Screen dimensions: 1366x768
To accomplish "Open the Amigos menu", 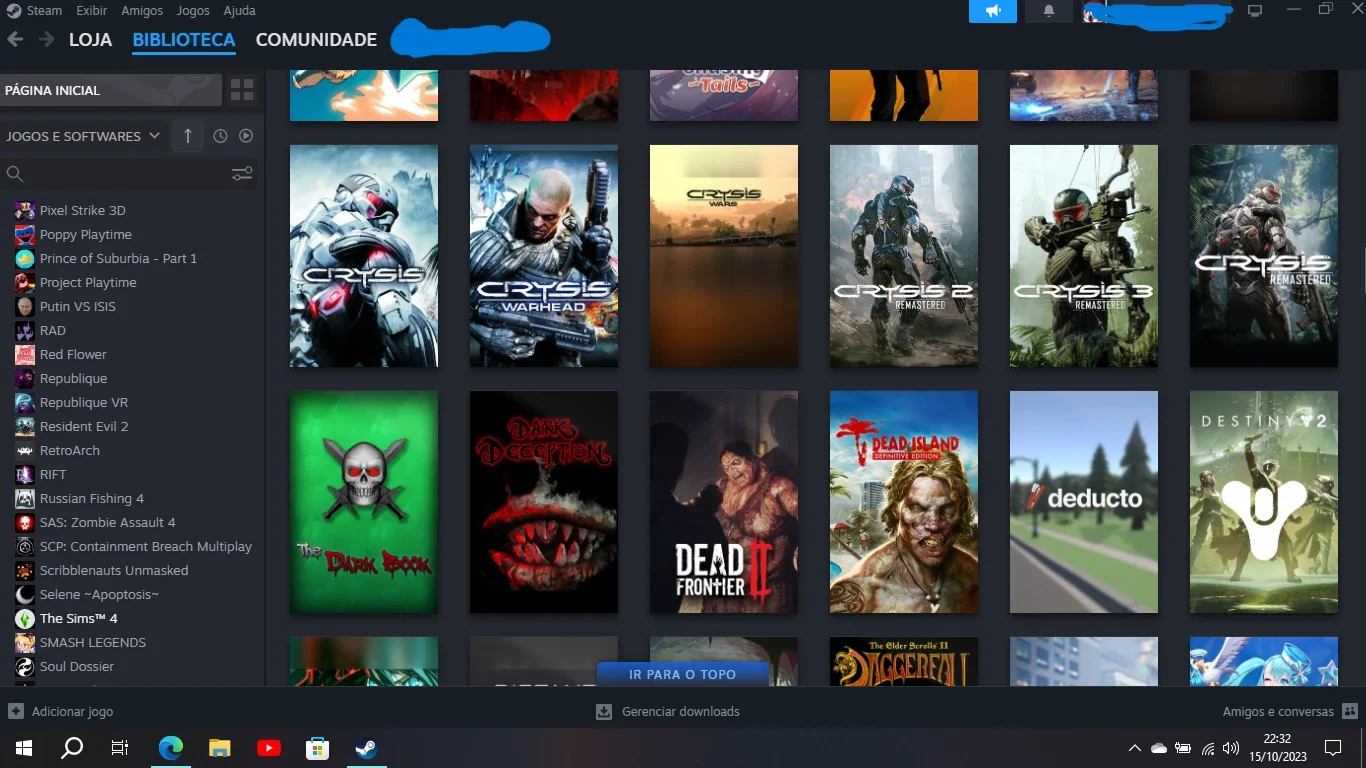I will pyautogui.click(x=142, y=11).
